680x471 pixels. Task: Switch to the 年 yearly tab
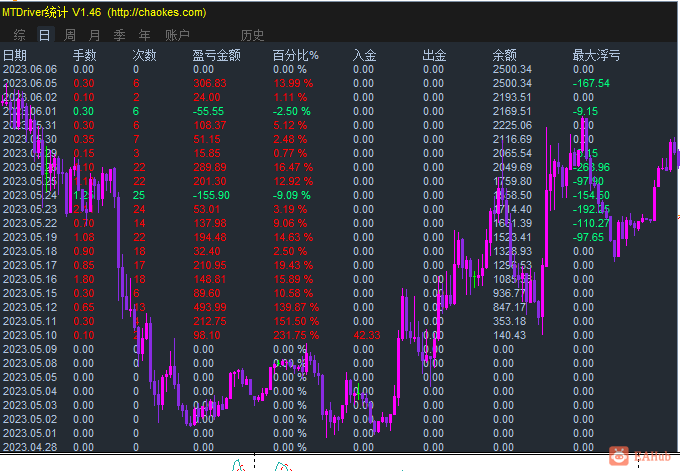(144, 35)
